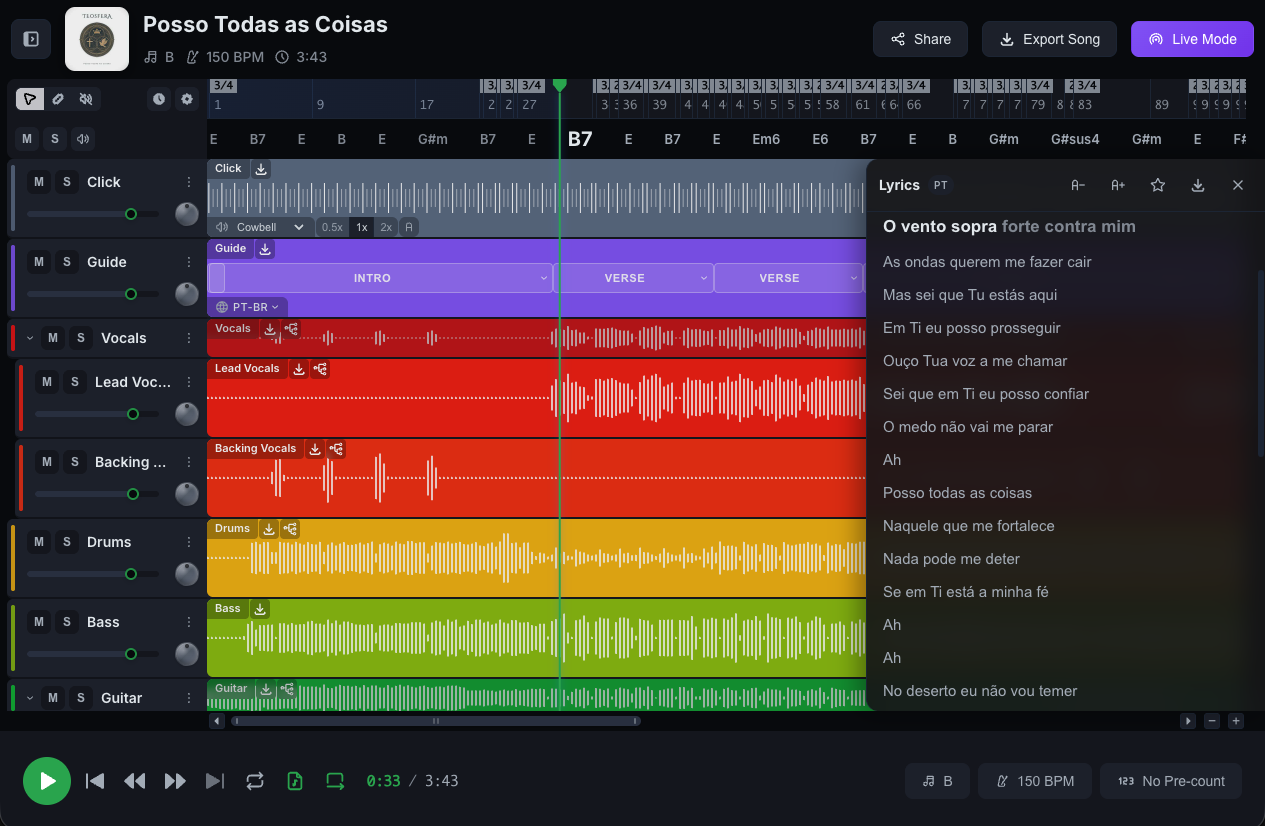The width and height of the screenshot is (1265, 826).
Task: Toggle the sidebar panel button
Action: point(31,39)
